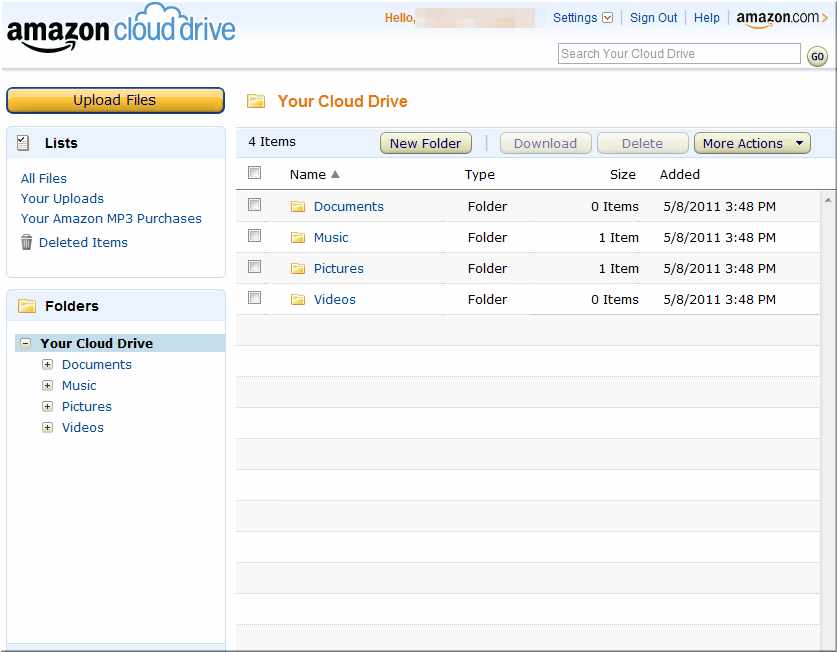Click the Delete button
Viewport: 837px width, 652px height.
(642, 143)
